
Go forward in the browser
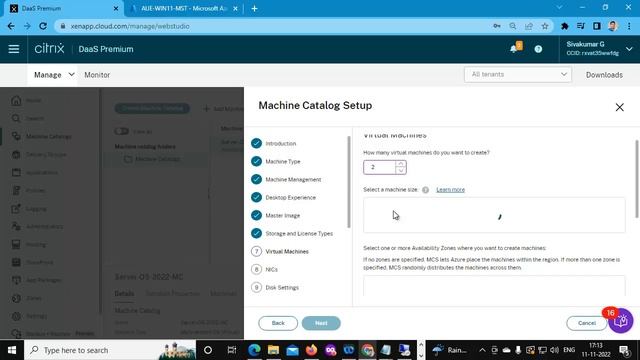[27, 26]
